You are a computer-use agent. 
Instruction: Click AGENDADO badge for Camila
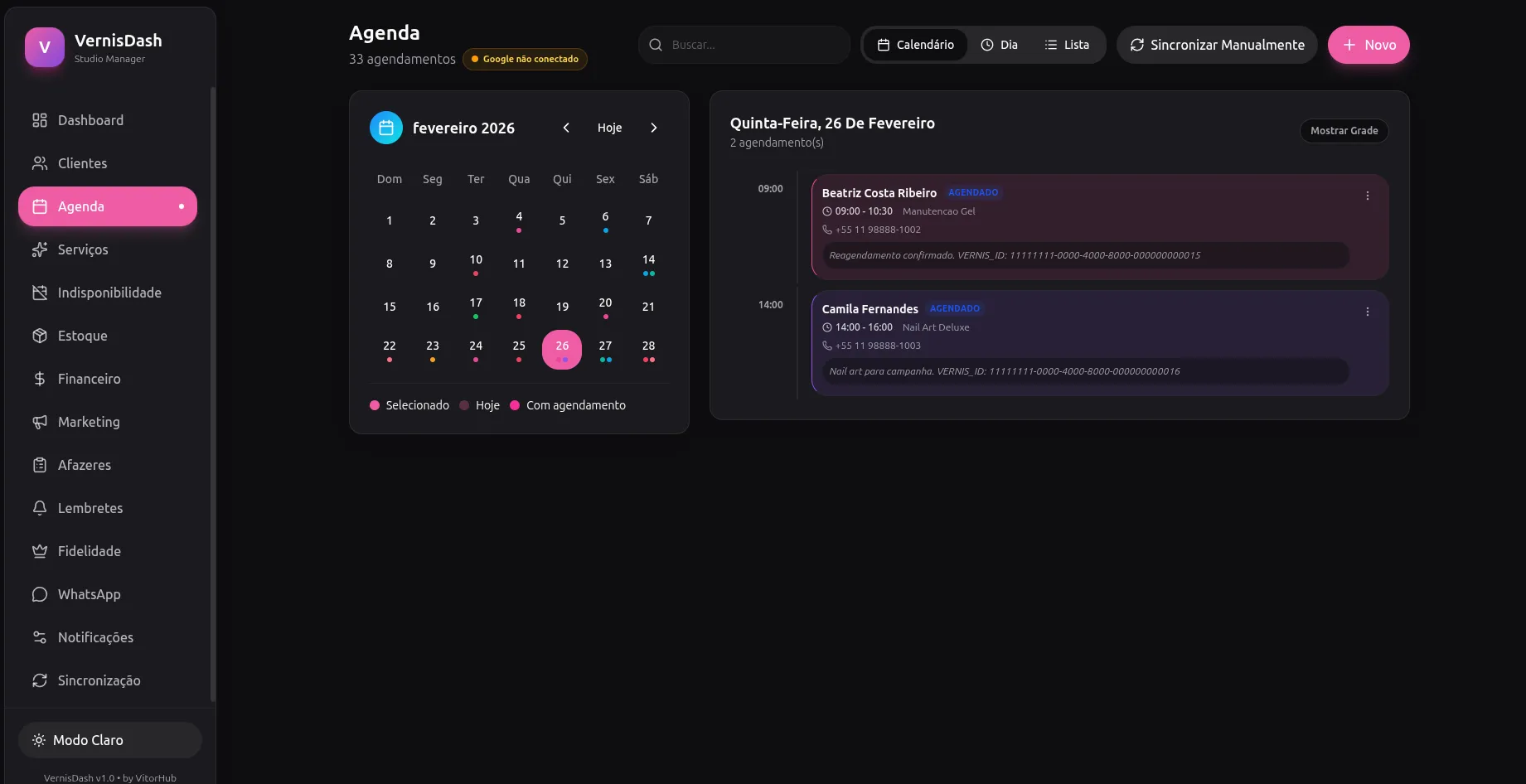[x=955, y=308]
